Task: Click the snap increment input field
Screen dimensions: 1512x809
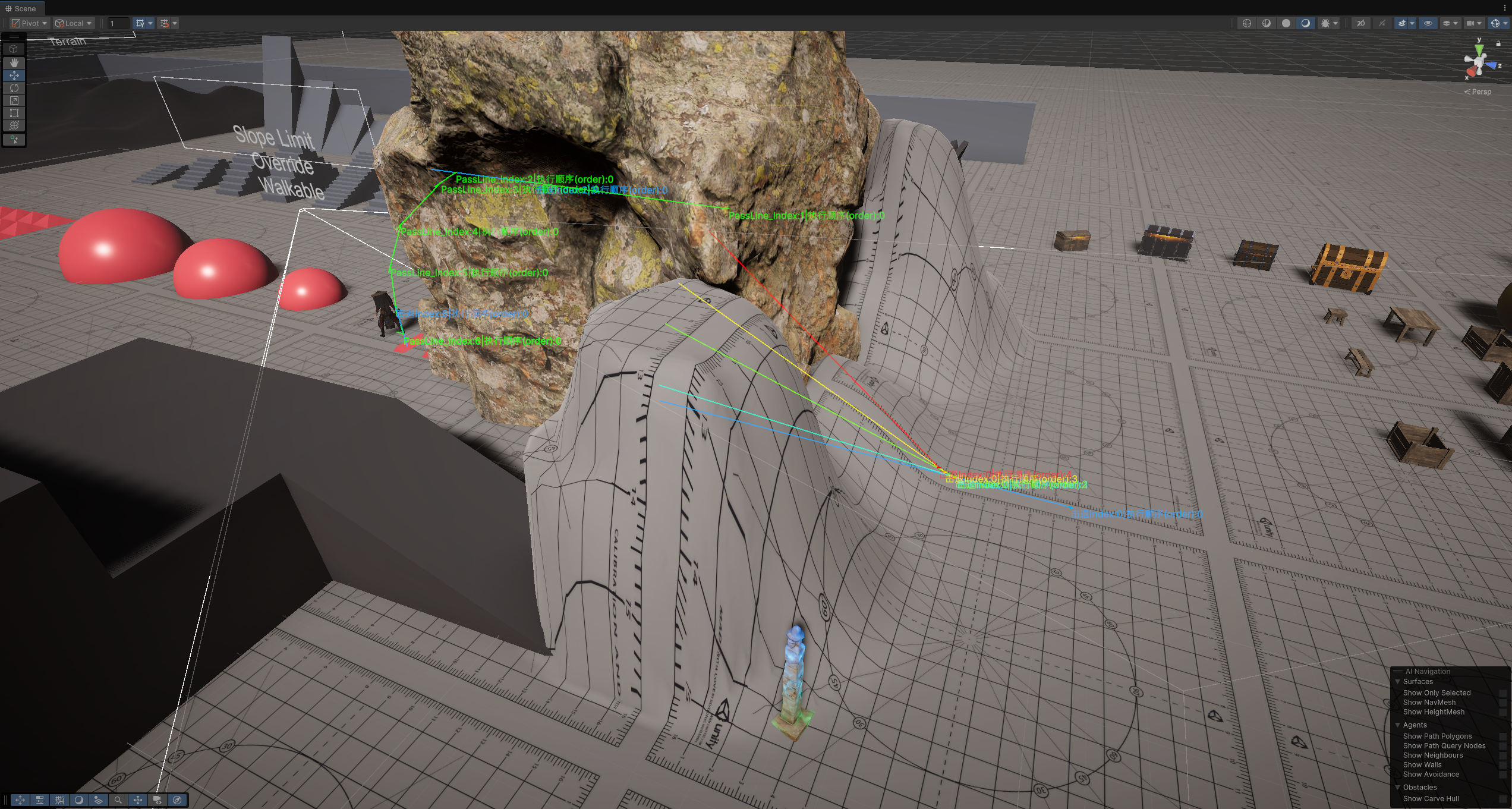Action: pyautogui.click(x=118, y=23)
